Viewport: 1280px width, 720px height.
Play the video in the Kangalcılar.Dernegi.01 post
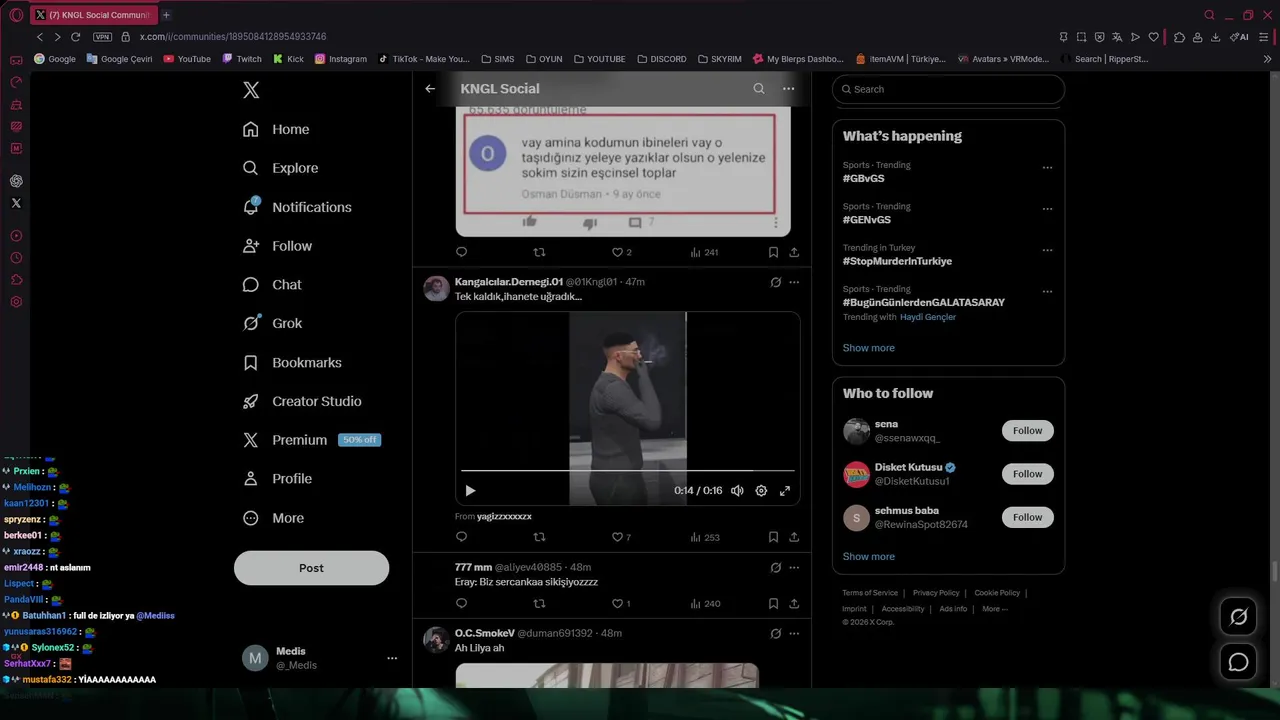point(470,491)
